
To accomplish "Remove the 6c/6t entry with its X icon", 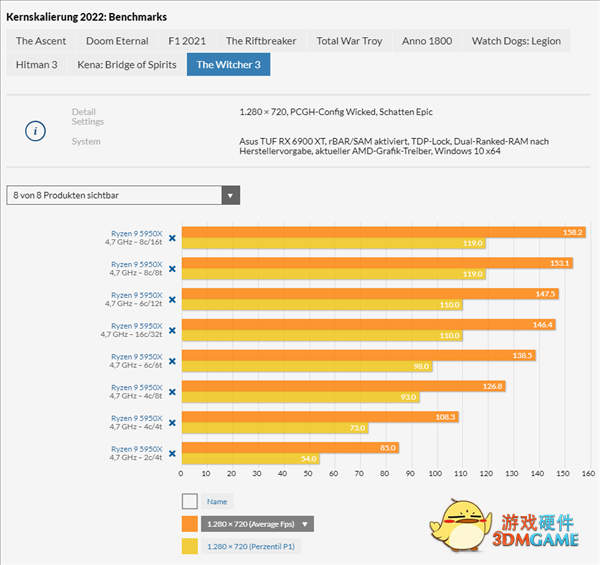I will (172, 361).
